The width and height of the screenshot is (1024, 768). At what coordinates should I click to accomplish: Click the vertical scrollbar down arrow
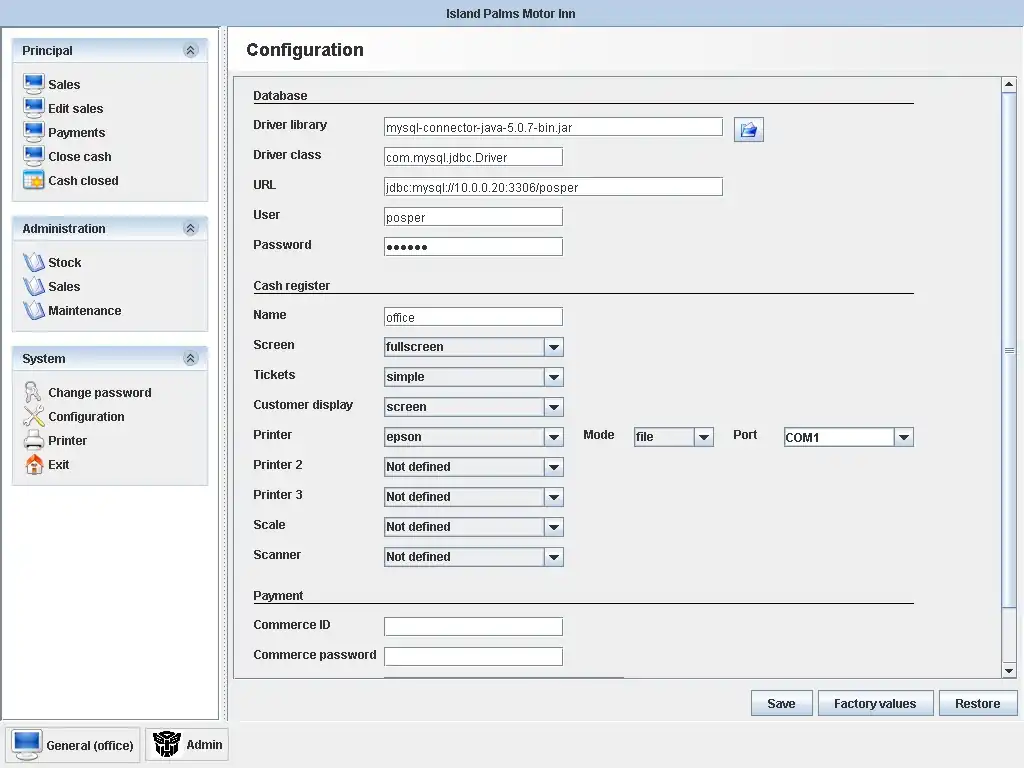pos(1008,670)
